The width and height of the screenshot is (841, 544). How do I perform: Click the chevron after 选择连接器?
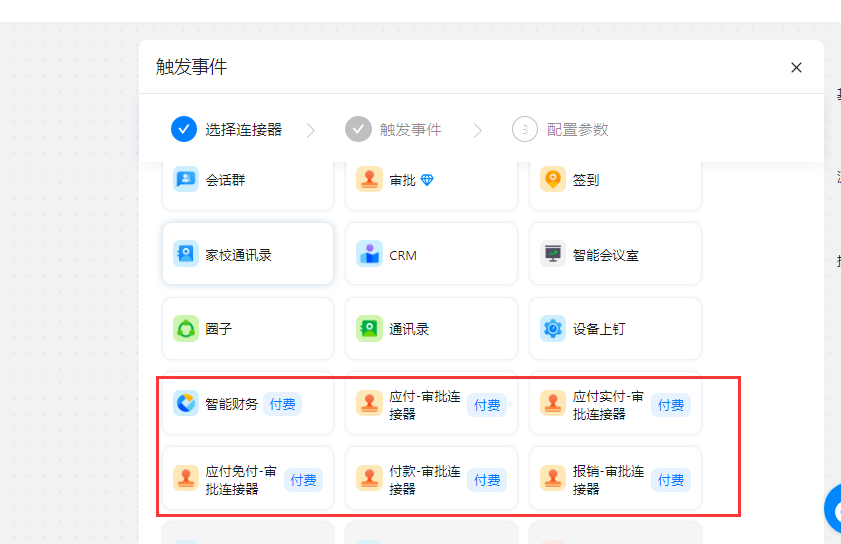311,130
